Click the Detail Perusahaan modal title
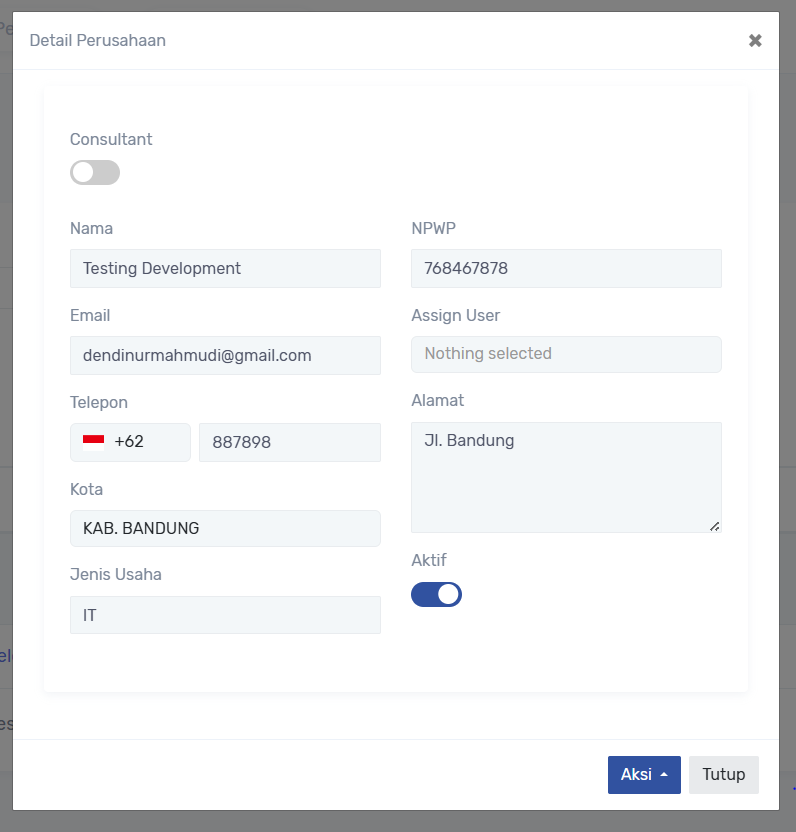Viewport: 796px width, 832px height. [x=98, y=41]
